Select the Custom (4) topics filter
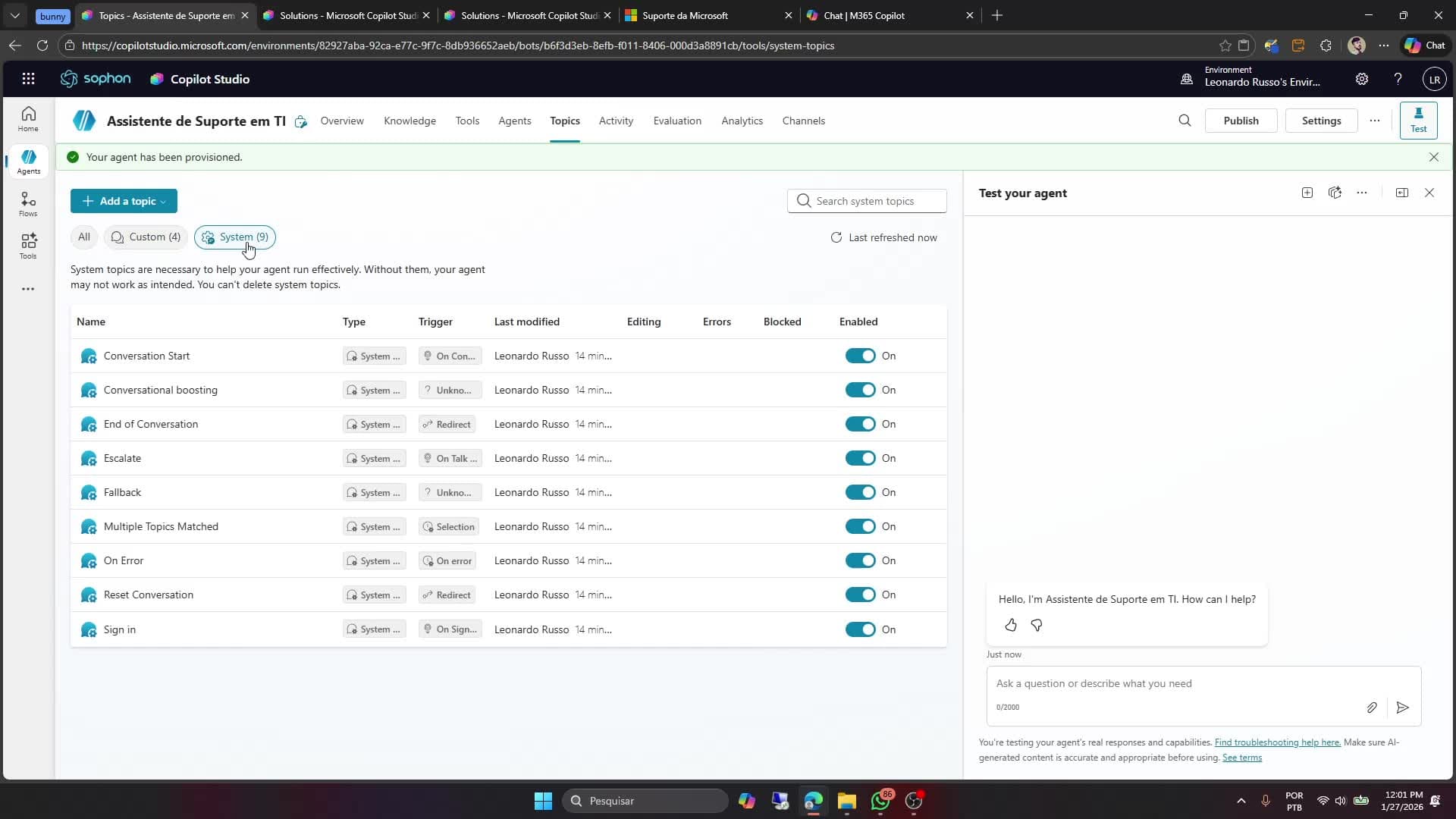1456x819 pixels. 146,237
